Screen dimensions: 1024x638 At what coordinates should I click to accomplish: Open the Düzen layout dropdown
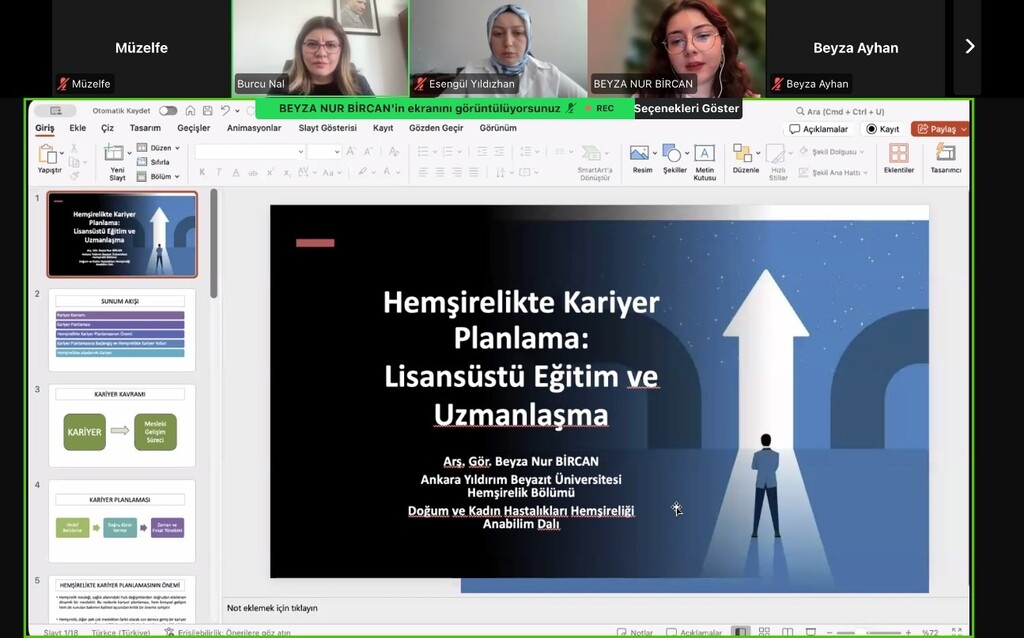click(x=158, y=148)
